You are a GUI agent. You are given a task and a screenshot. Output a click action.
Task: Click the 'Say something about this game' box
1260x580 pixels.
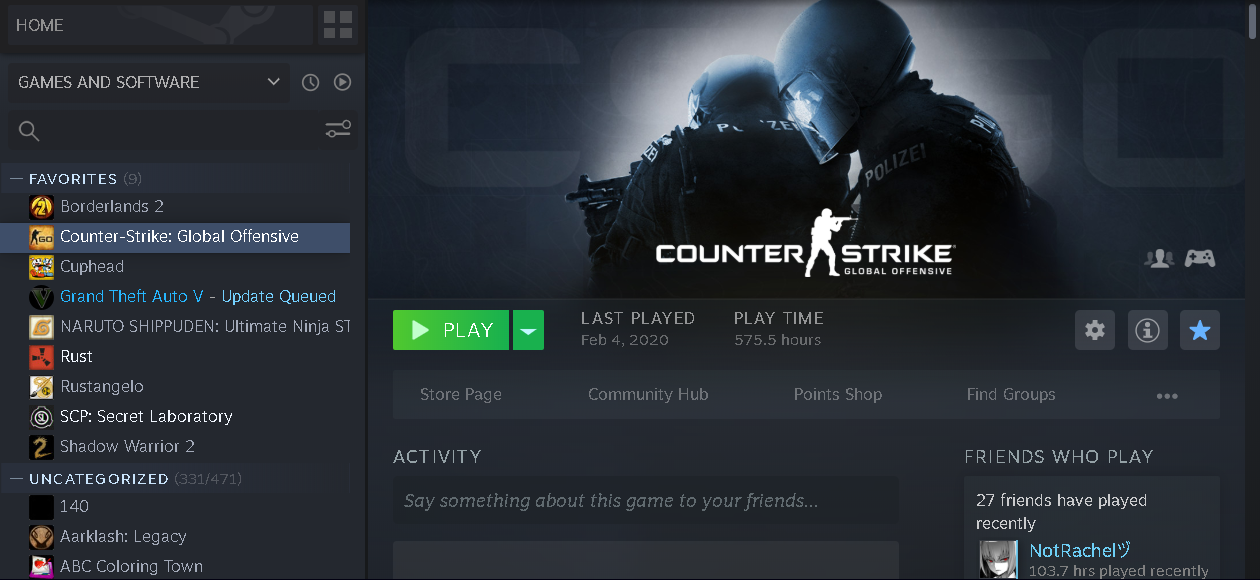tap(646, 501)
